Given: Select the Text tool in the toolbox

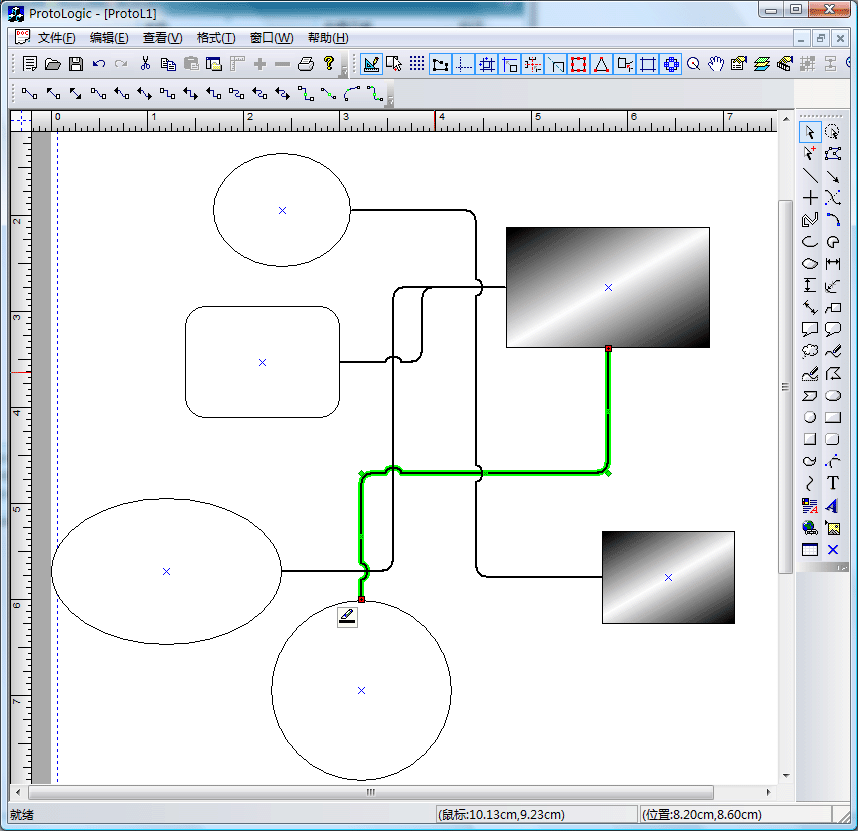Looking at the screenshot, I should coord(833,483).
